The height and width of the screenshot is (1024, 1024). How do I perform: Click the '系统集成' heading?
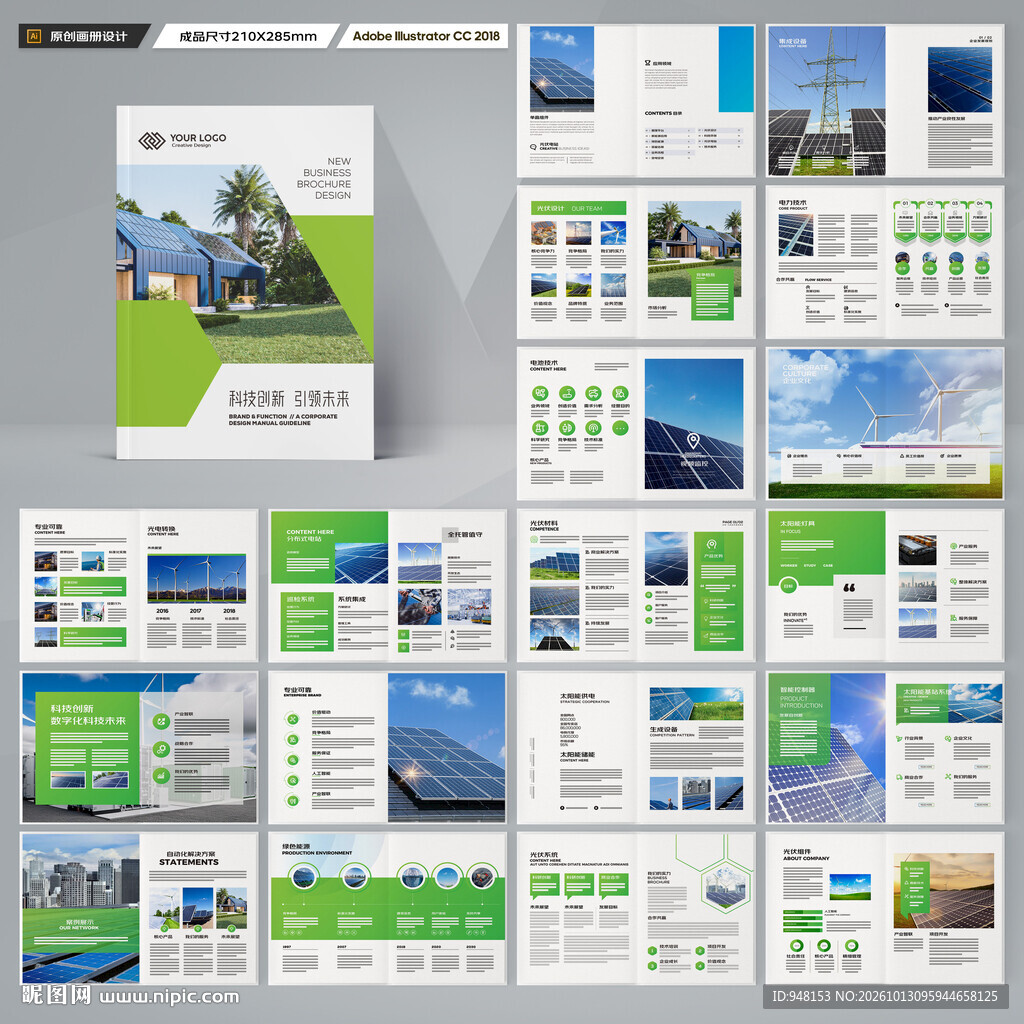[352, 599]
